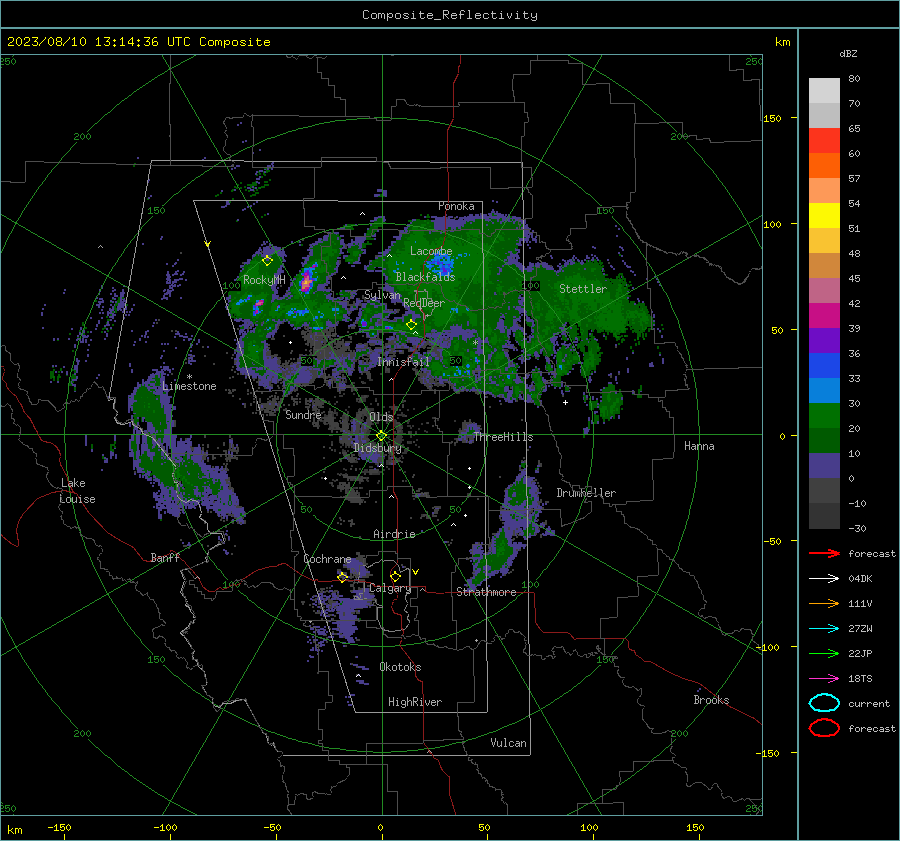This screenshot has height=841, width=900.
Task: Click the orange 111V arrow in legend
Action: click(824, 603)
